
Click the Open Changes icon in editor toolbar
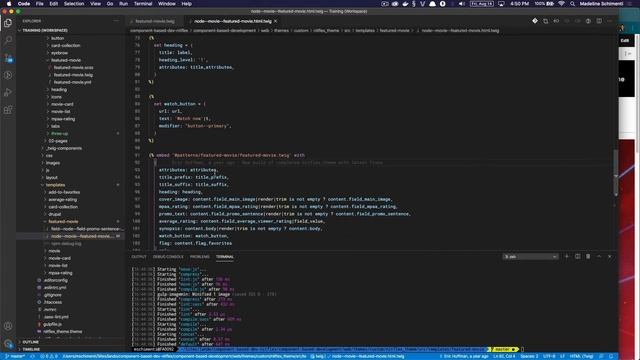tap(546, 21)
